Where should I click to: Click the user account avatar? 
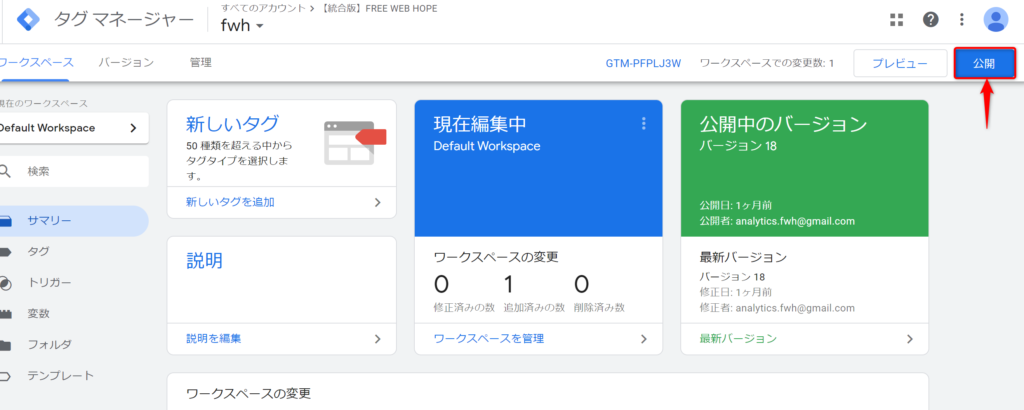click(995, 20)
